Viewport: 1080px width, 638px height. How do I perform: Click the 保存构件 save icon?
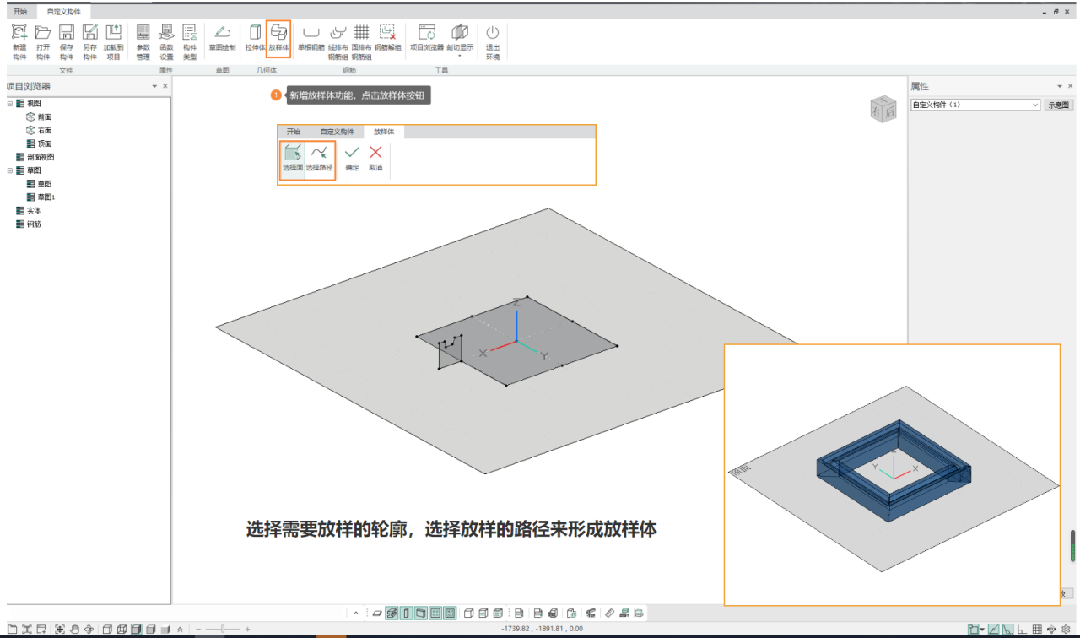tap(67, 39)
